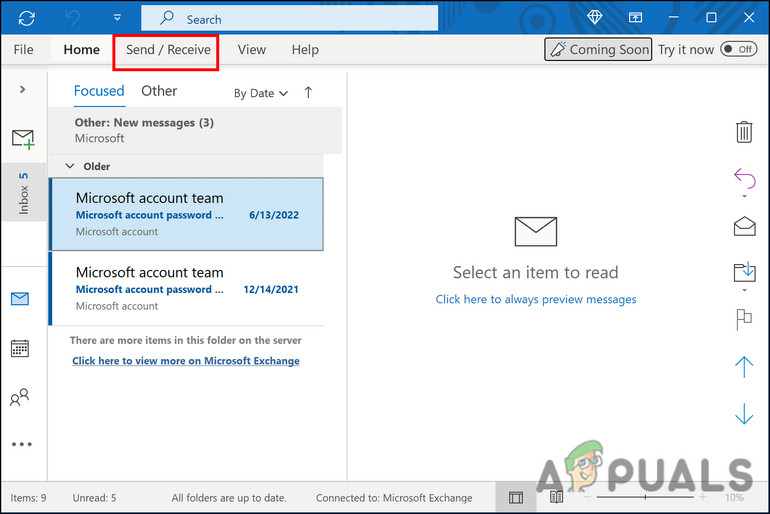Switch to Calendar view icon
The image size is (770, 514).
tap(20, 348)
